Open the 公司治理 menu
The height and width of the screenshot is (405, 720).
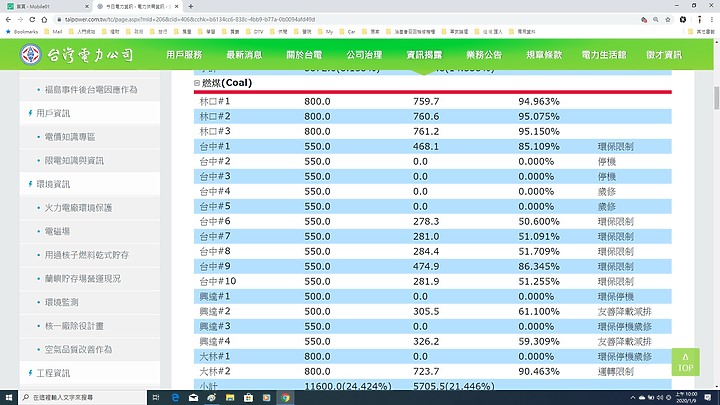tap(364, 55)
